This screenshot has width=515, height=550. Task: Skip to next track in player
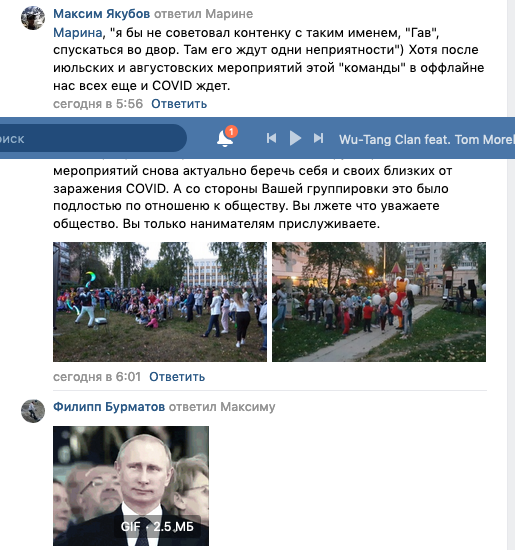(319, 138)
